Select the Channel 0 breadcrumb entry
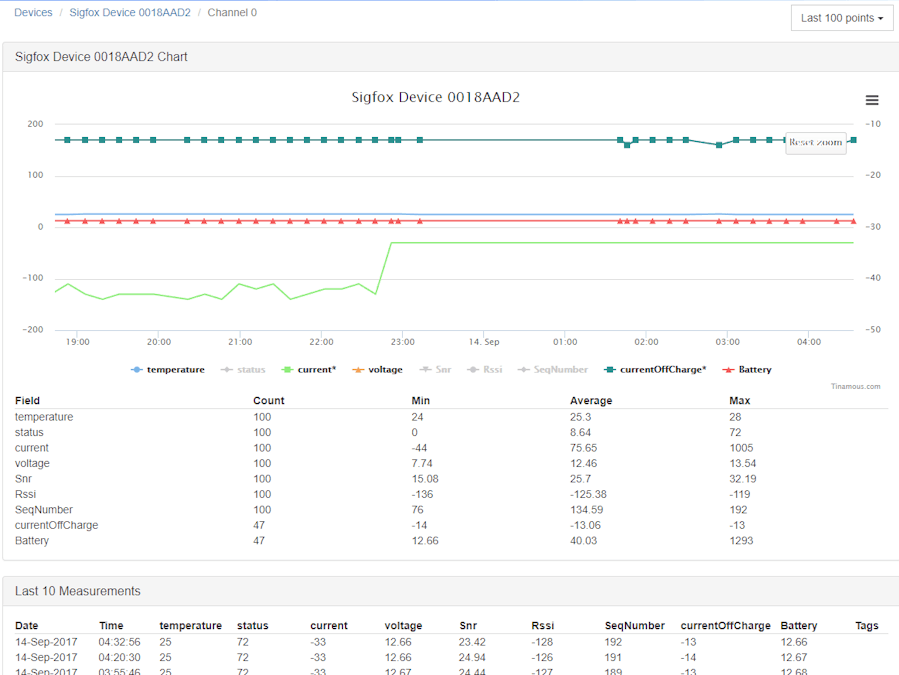This screenshot has width=899, height=675. (234, 12)
